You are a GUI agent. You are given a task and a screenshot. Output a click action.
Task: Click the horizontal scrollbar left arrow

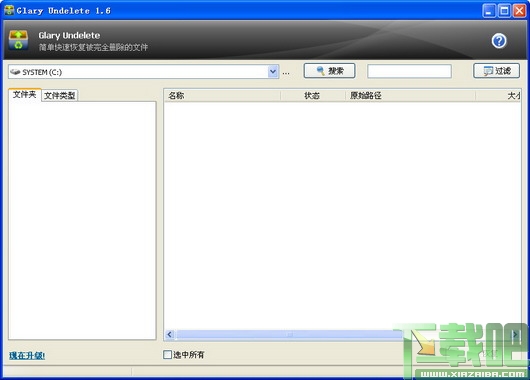tap(170, 334)
